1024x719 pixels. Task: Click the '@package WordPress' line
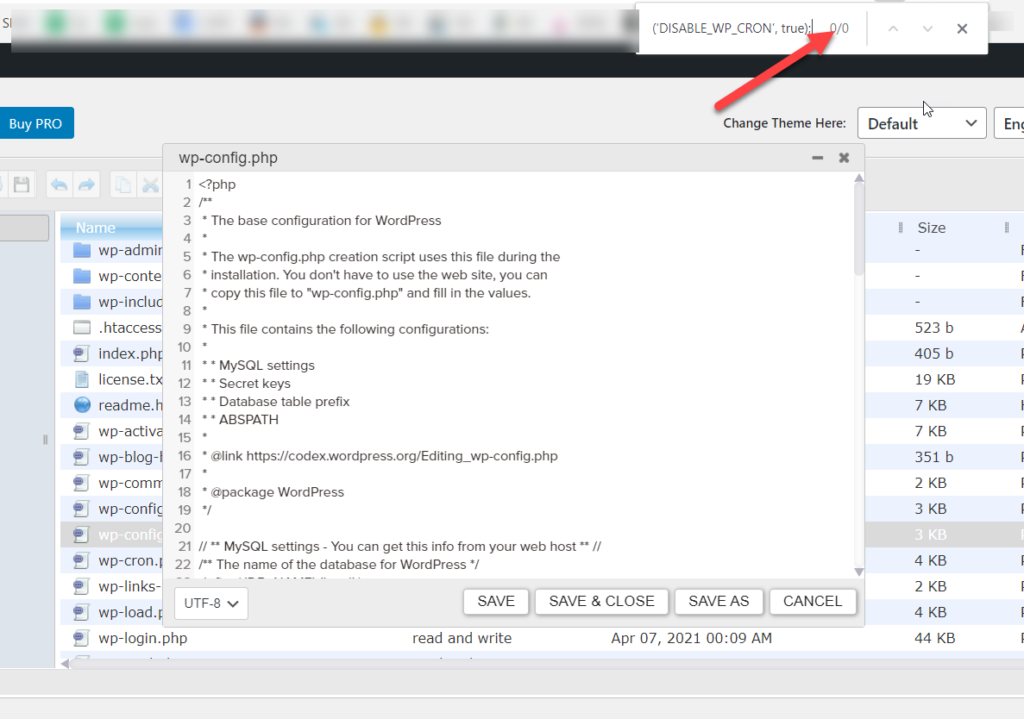[272, 492]
